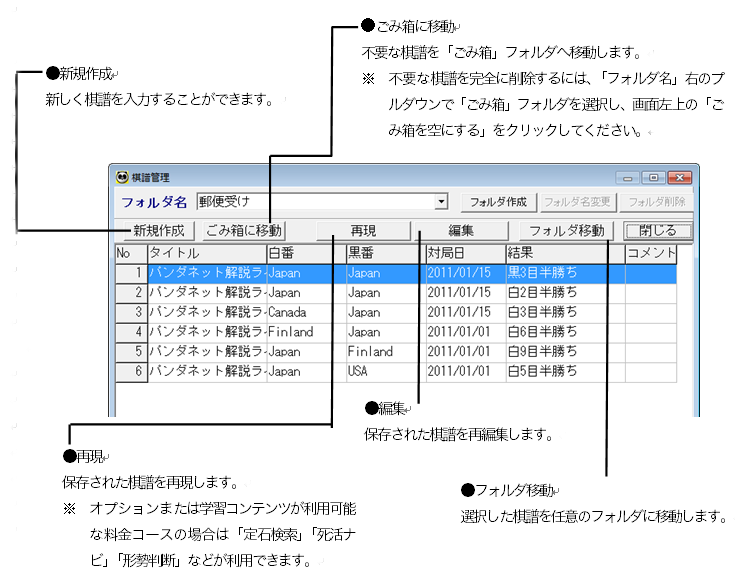
Task: Sort by 白番 column header
Action: (304, 253)
